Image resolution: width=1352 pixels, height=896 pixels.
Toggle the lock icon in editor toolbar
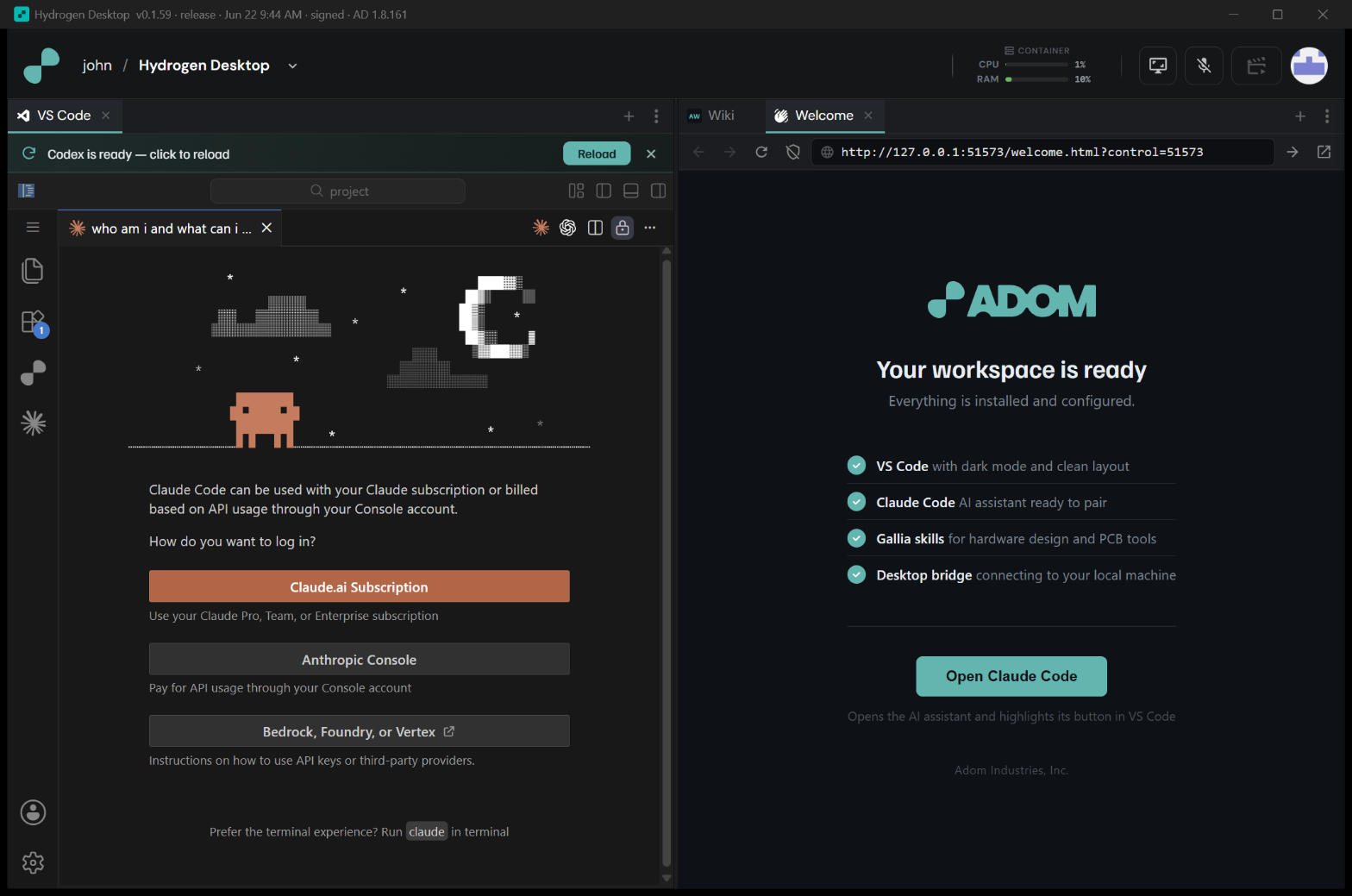pos(623,228)
